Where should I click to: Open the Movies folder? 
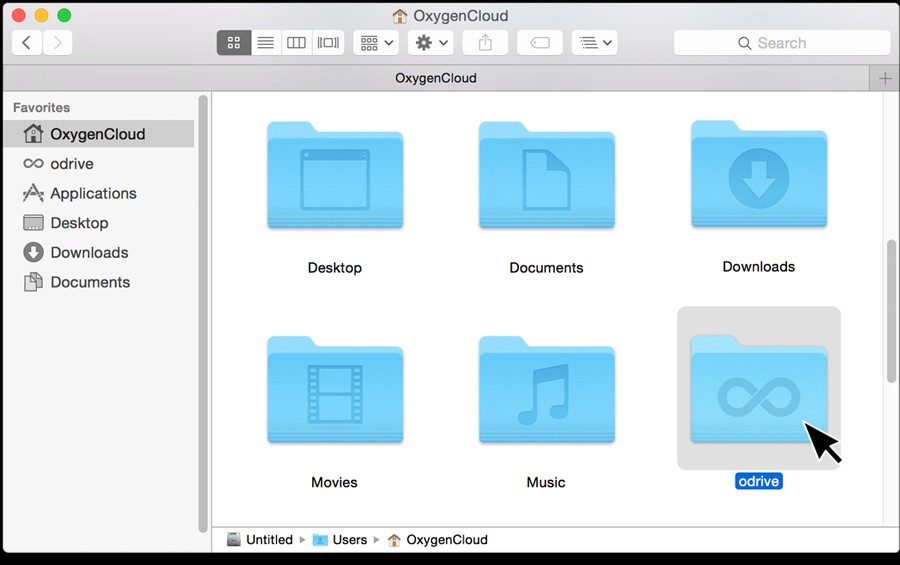tap(335, 391)
